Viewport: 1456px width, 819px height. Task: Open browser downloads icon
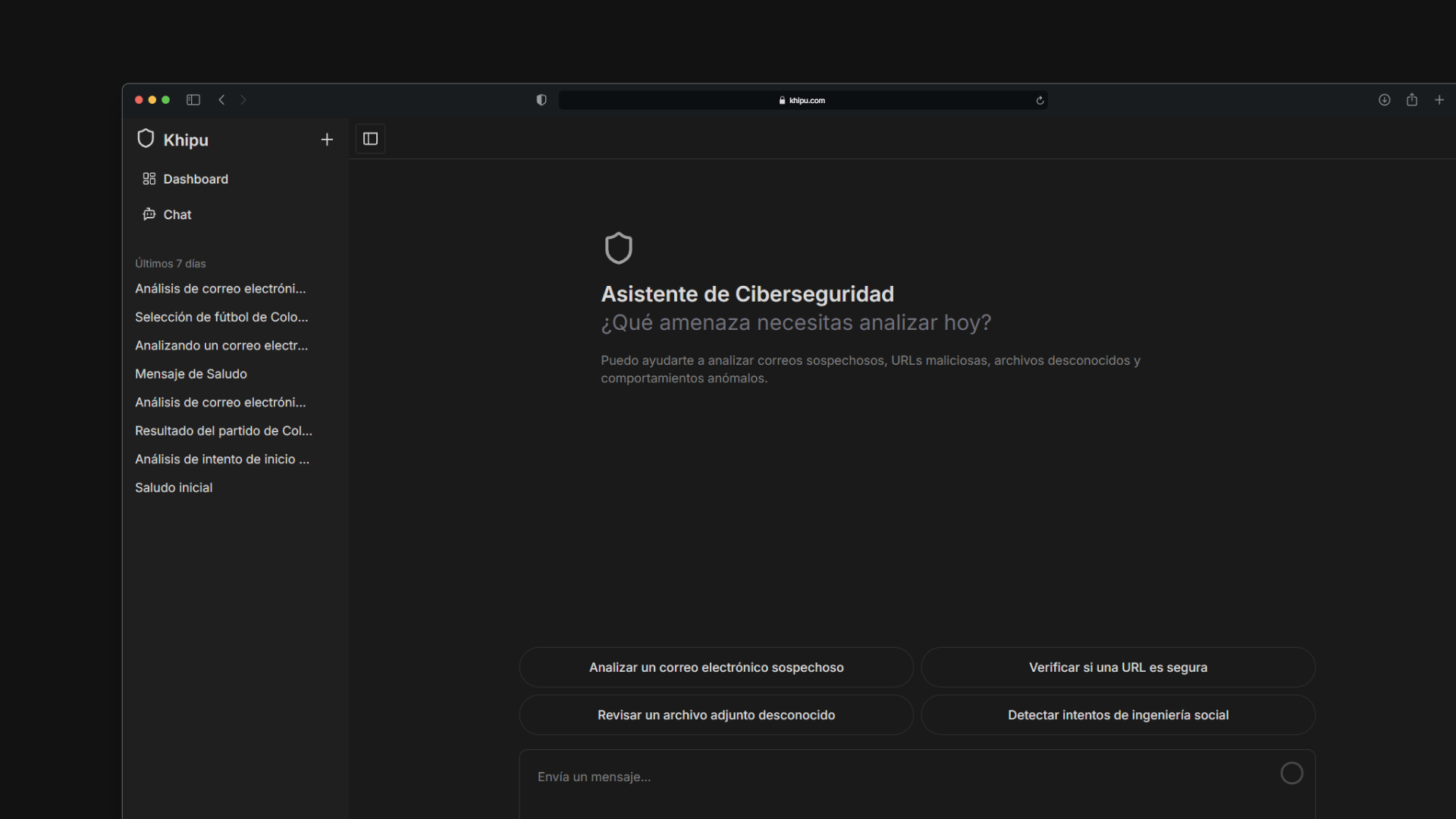[1384, 100]
